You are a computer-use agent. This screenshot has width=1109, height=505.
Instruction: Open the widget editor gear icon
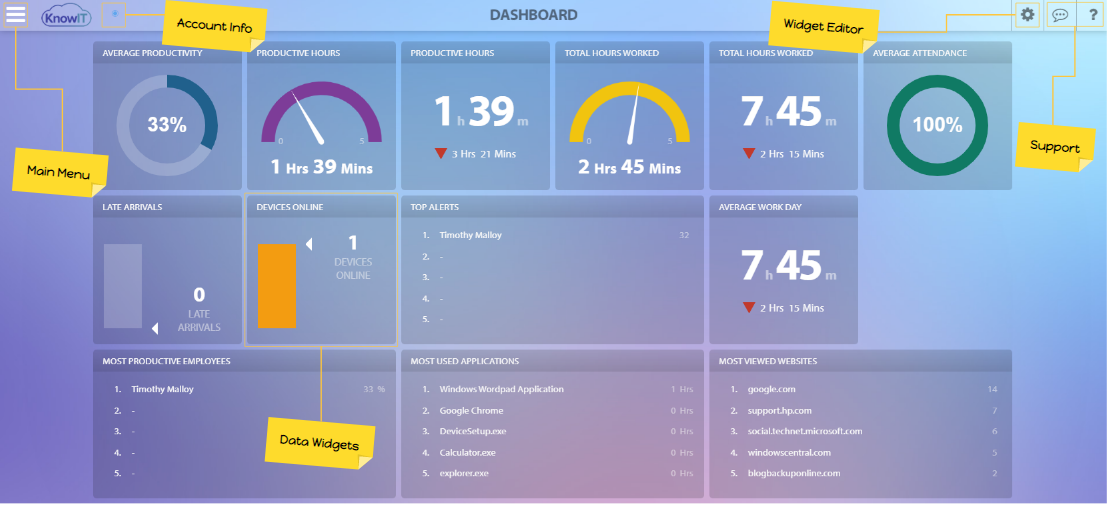coord(1027,14)
